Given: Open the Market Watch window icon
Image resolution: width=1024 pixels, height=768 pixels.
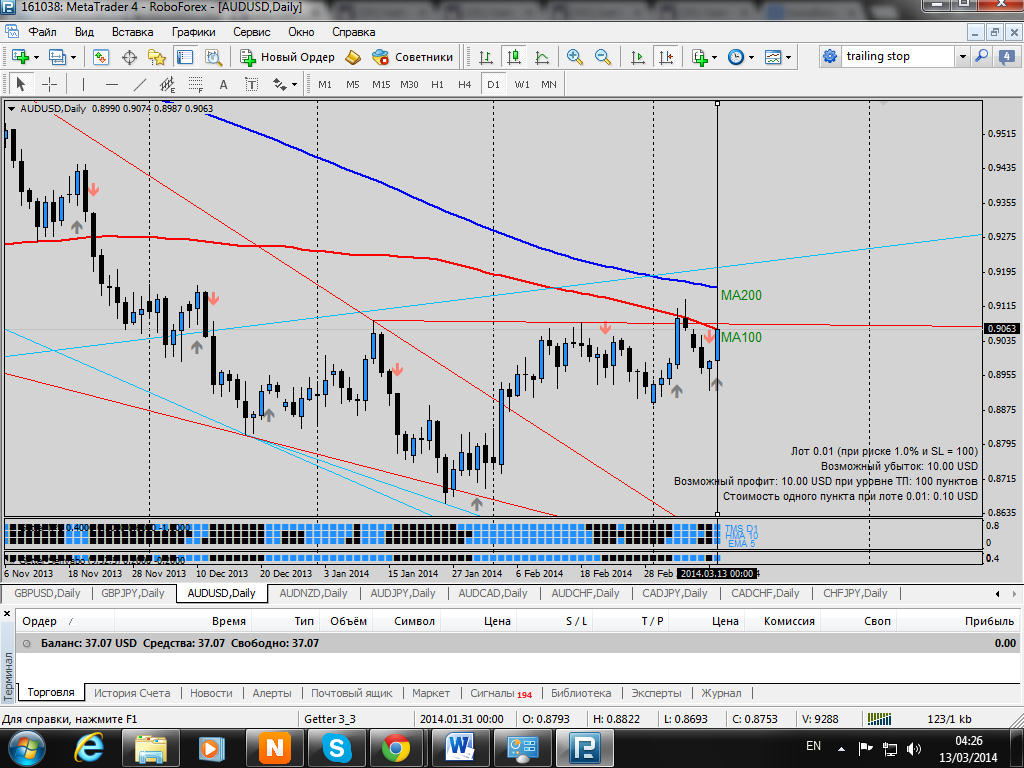Looking at the screenshot, I should coord(101,57).
